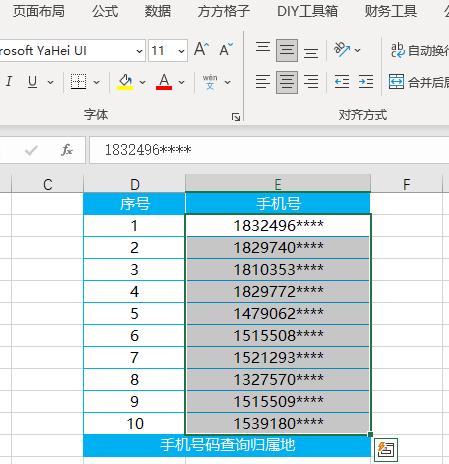The width and height of the screenshot is (449, 464).
Task: Increase indent
Action: tap(366, 82)
